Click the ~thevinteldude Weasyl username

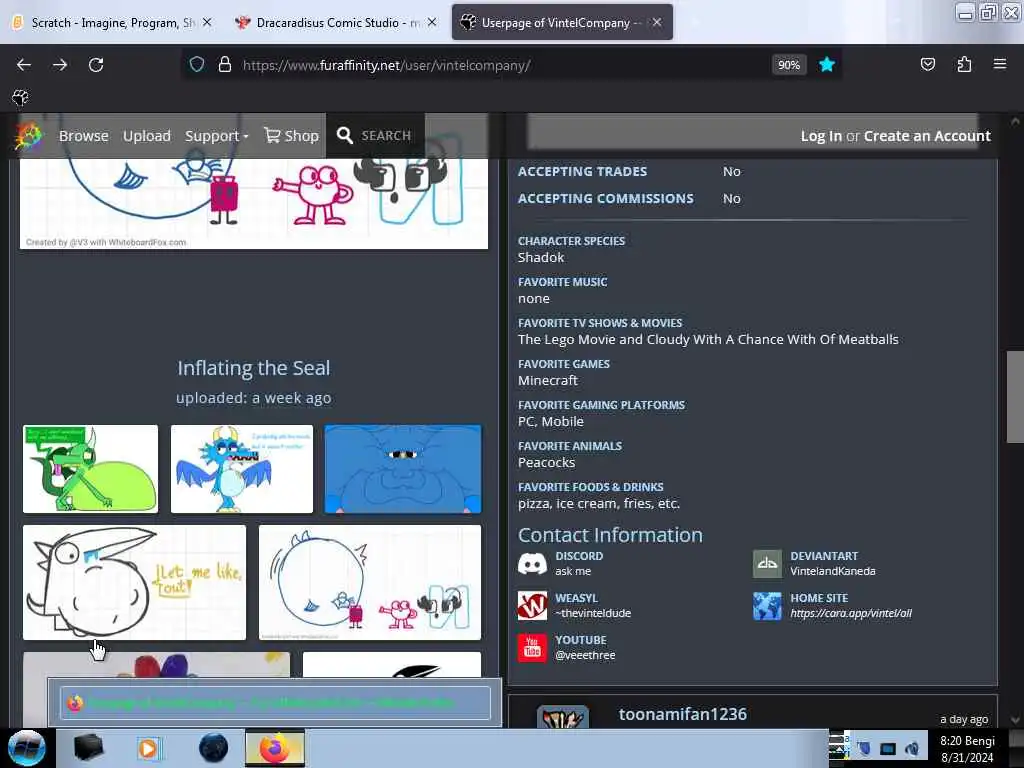[x=593, y=613]
